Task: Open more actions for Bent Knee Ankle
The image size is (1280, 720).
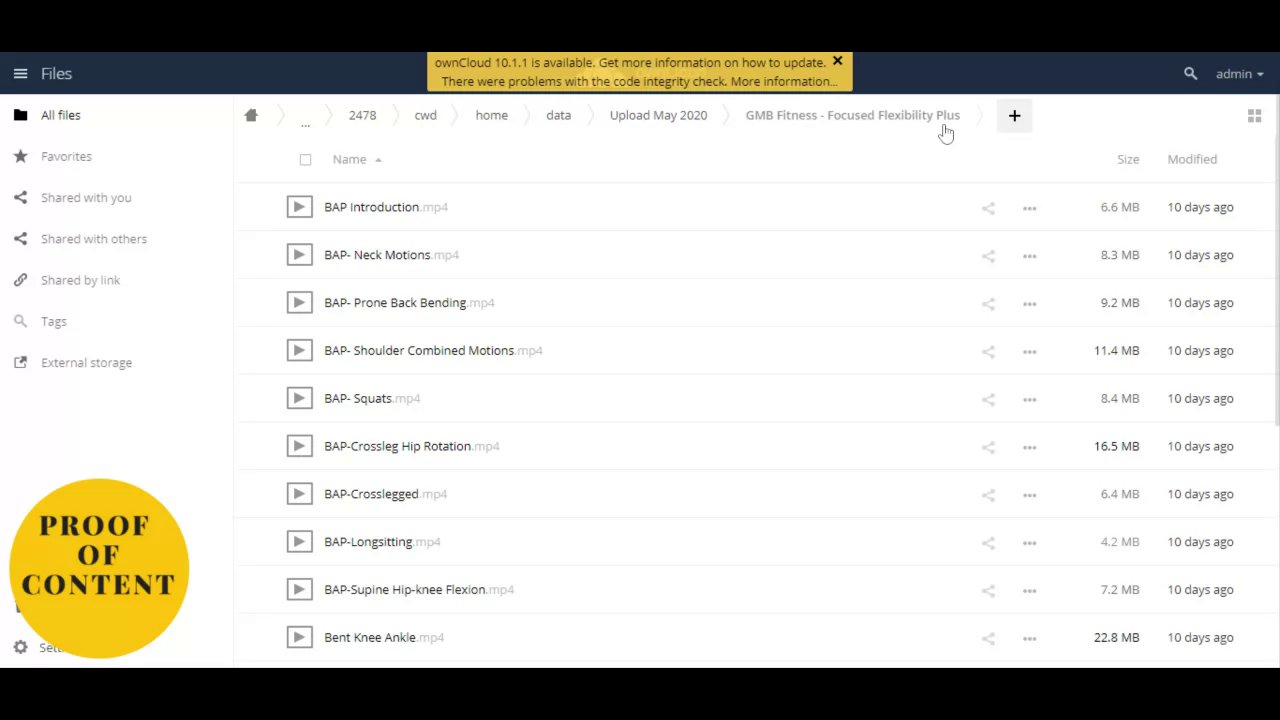Action: point(1029,638)
